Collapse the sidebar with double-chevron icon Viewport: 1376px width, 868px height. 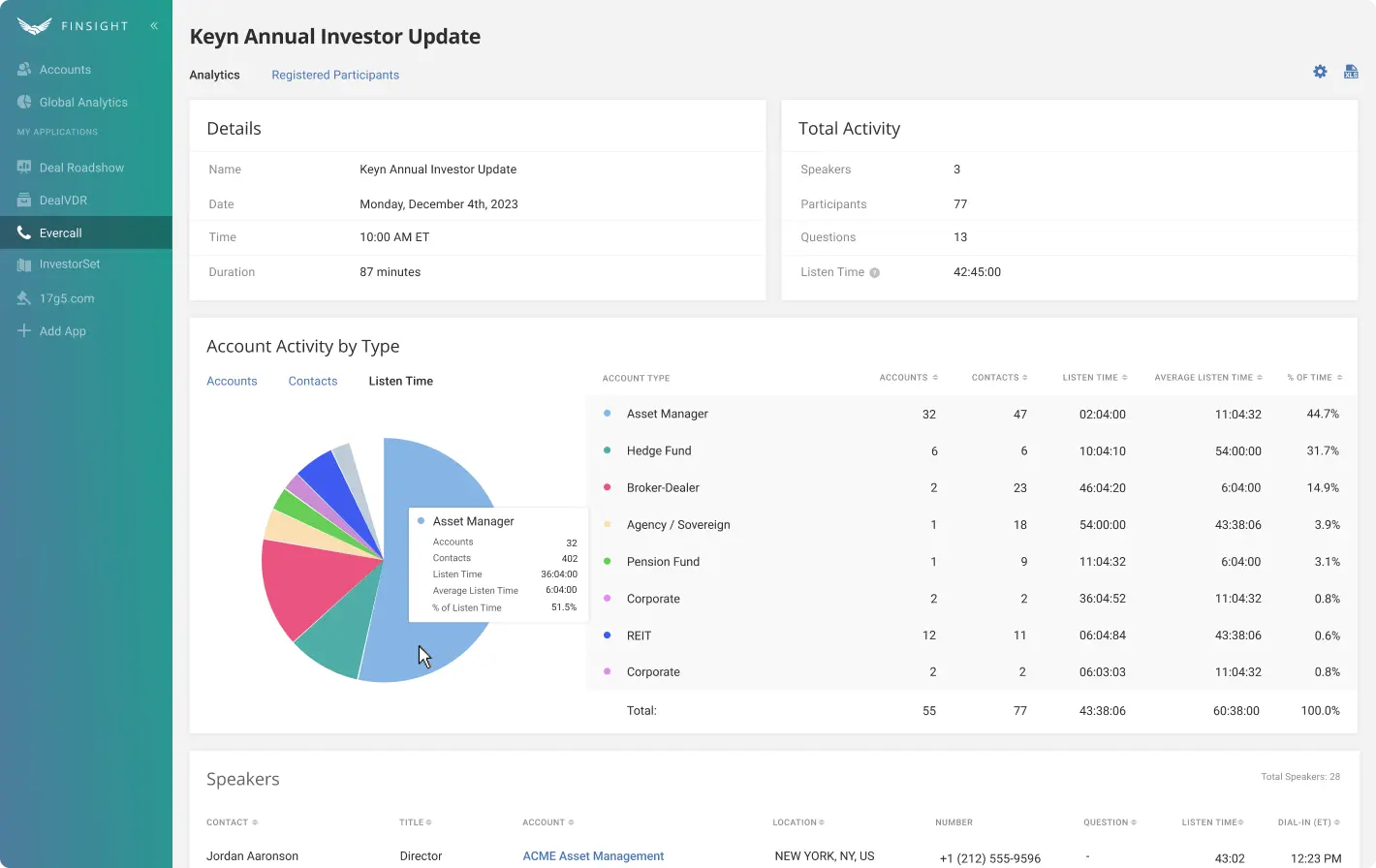tap(154, 26)
